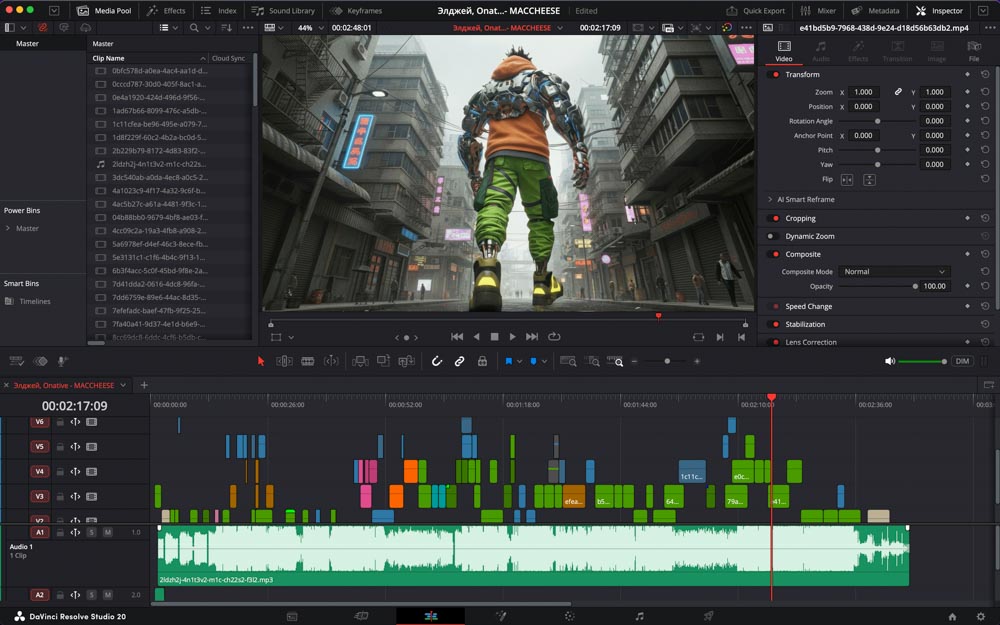Screen dimensions: 1000x625
Task: Adjust the Opacity slider handle
Action: 915,286
